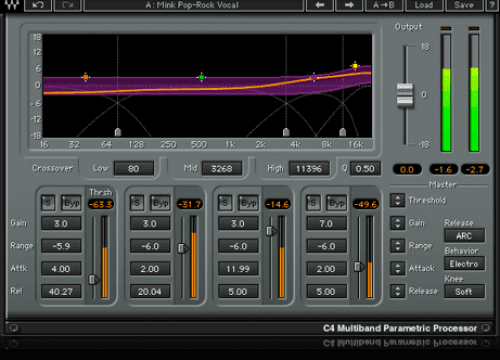This screenshot has height=360, width=500.
Task: Copy setup with the A→B button
Action: click(384, 5)
